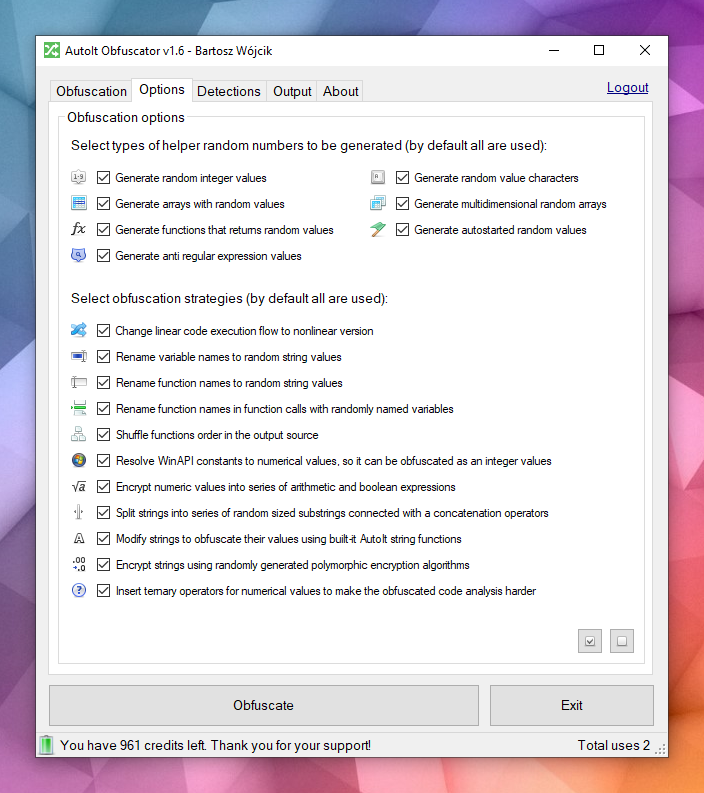Toggle Generate functions that returns random values

[x=103, y=230]
